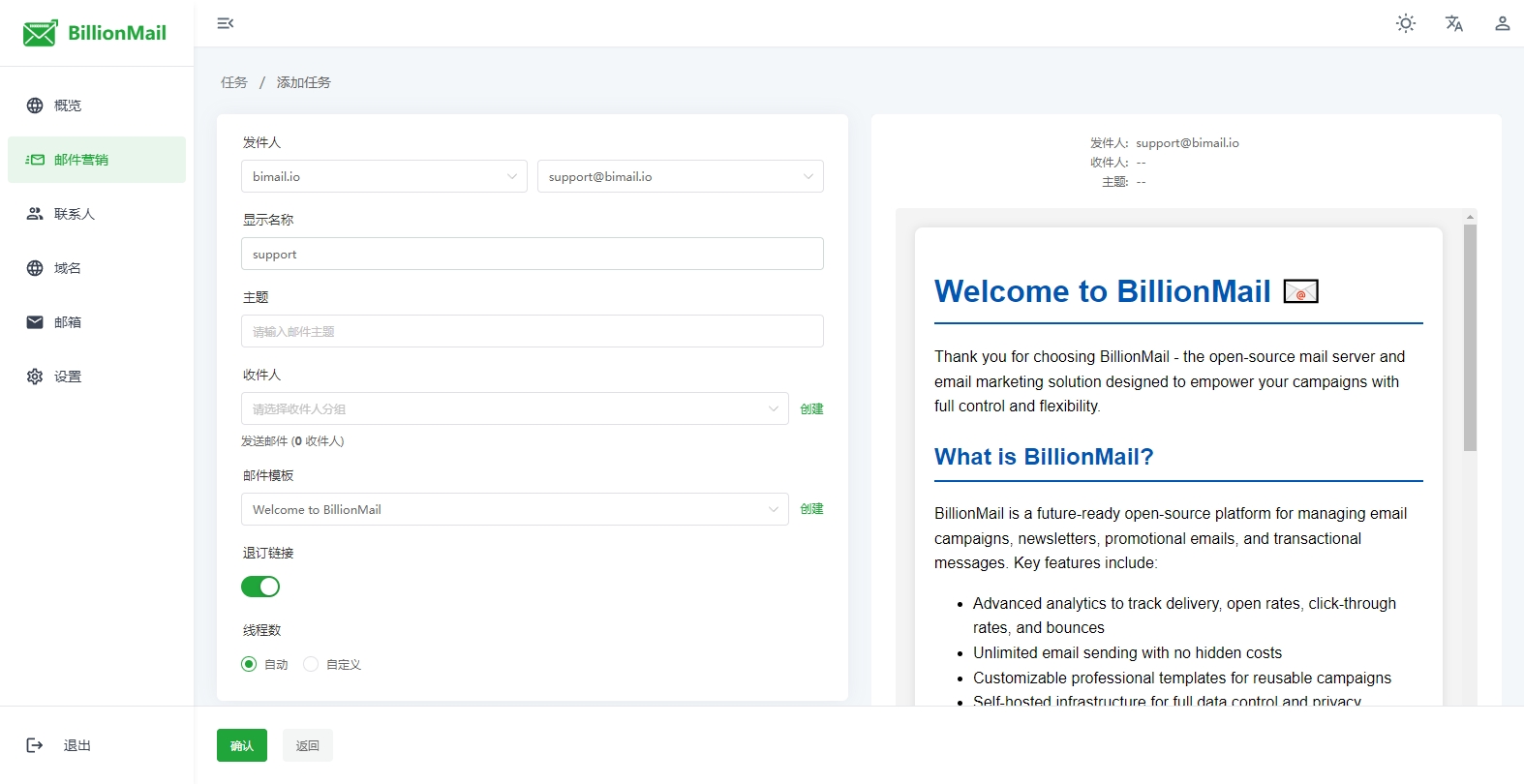Screen dimensions: 1524x784
Task: Click the 线程数 label
Action: (261, 630)
